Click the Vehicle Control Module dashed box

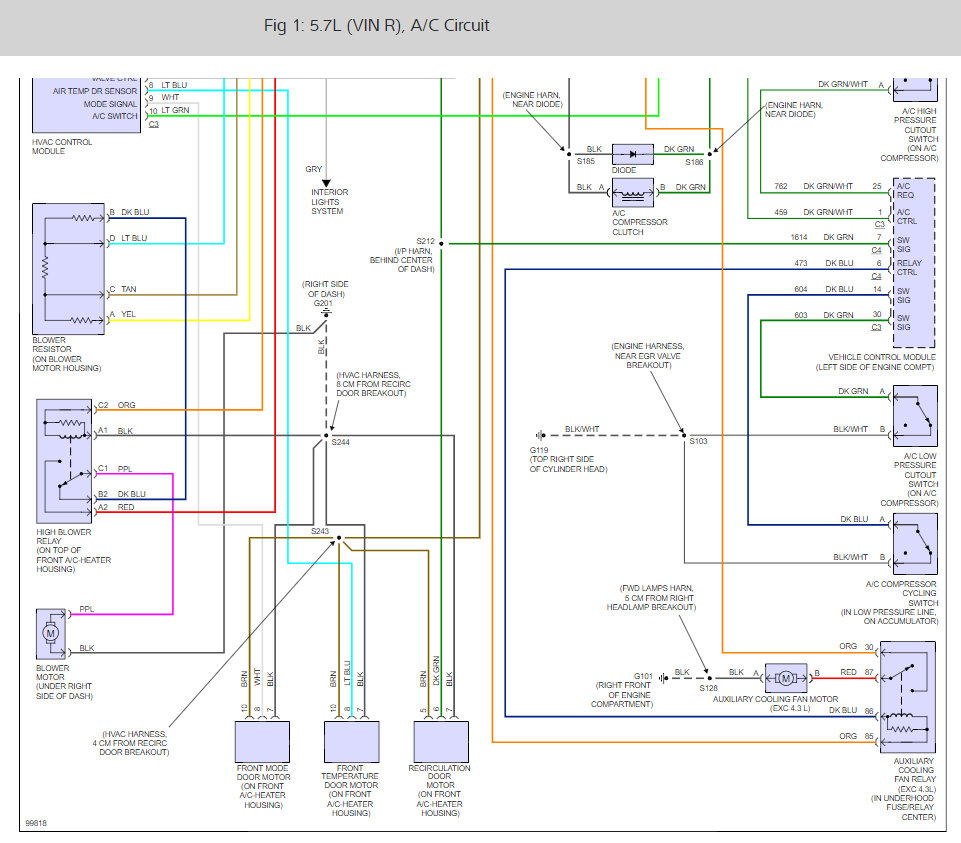click(914, 263)
